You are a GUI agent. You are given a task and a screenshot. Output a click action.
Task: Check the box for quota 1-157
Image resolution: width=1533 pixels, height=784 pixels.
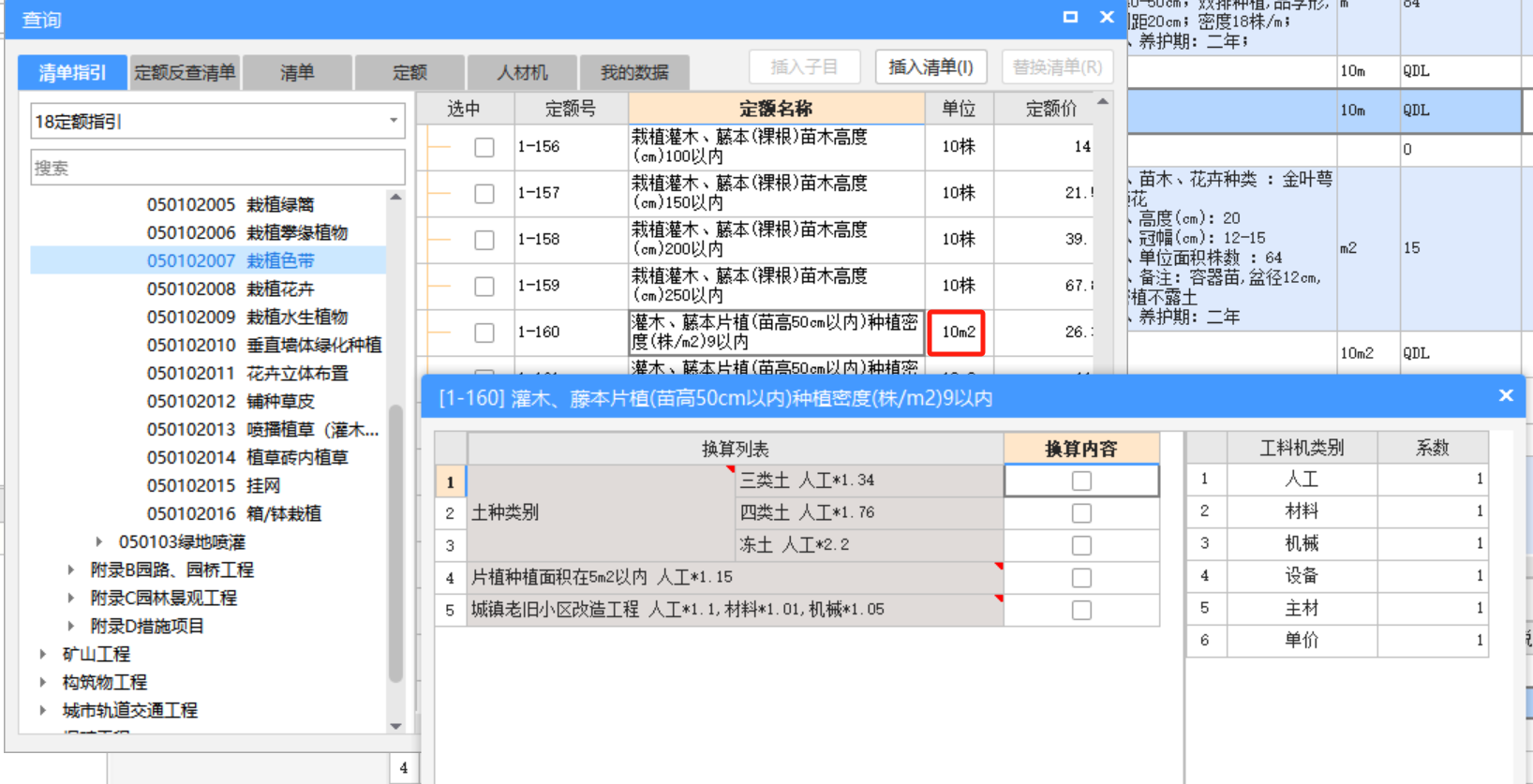484,193
